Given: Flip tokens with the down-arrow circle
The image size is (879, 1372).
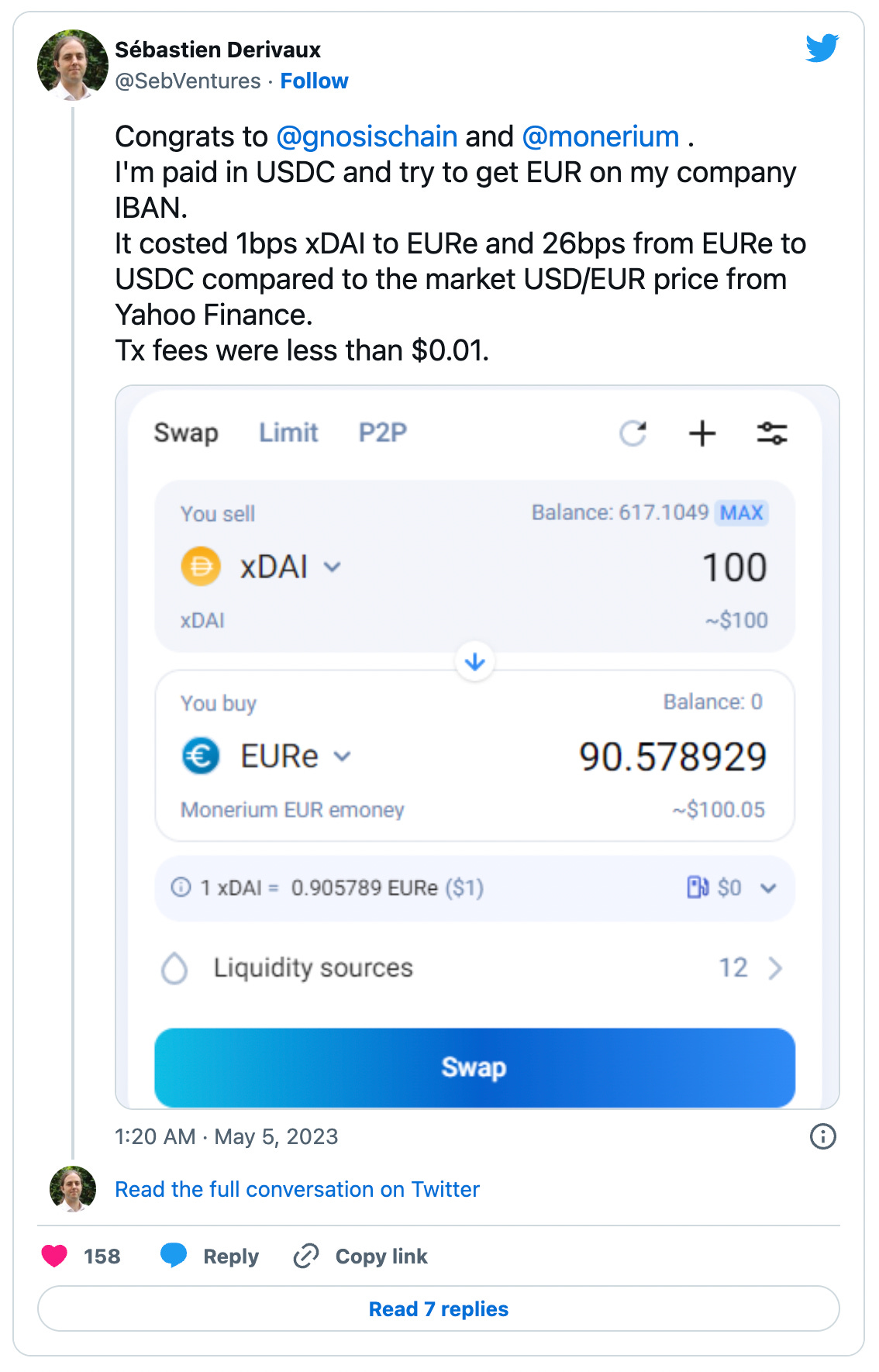Looking at the screenshot, I should click(475, 662).
